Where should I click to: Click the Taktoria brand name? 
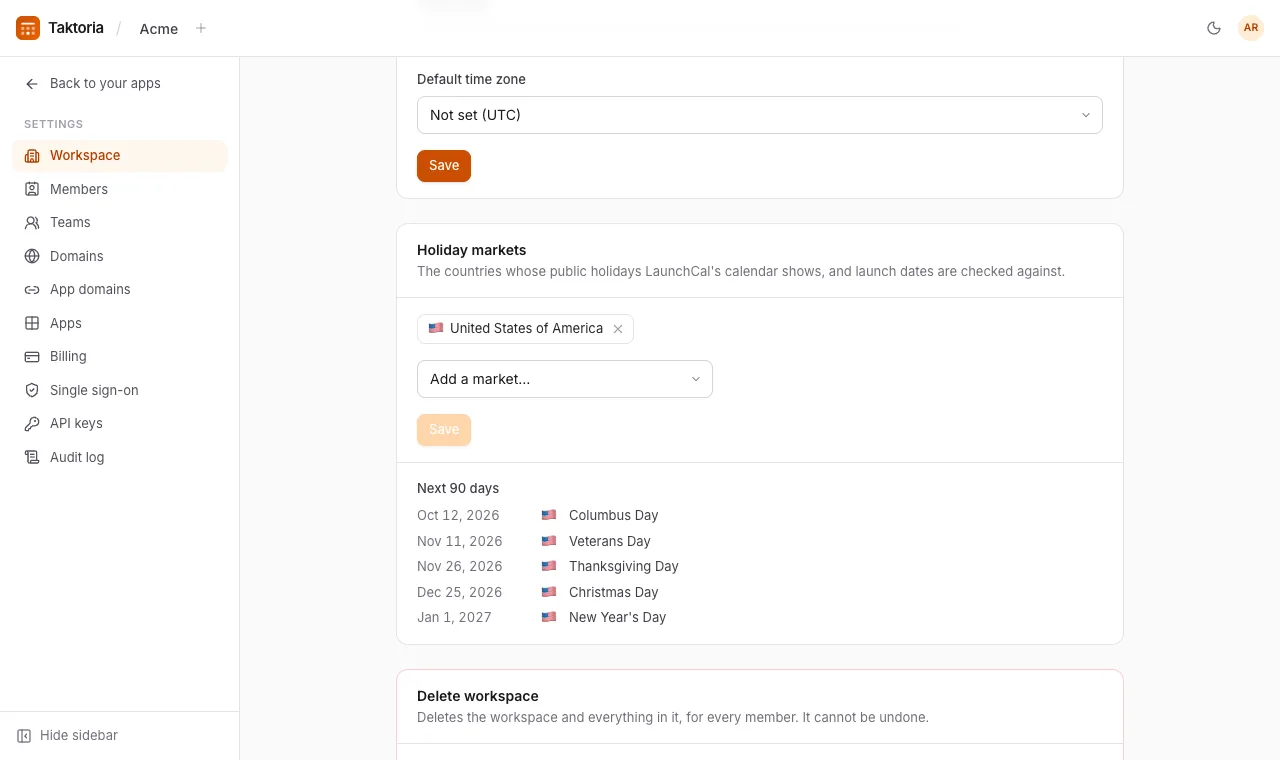click(x=76, y=28)
